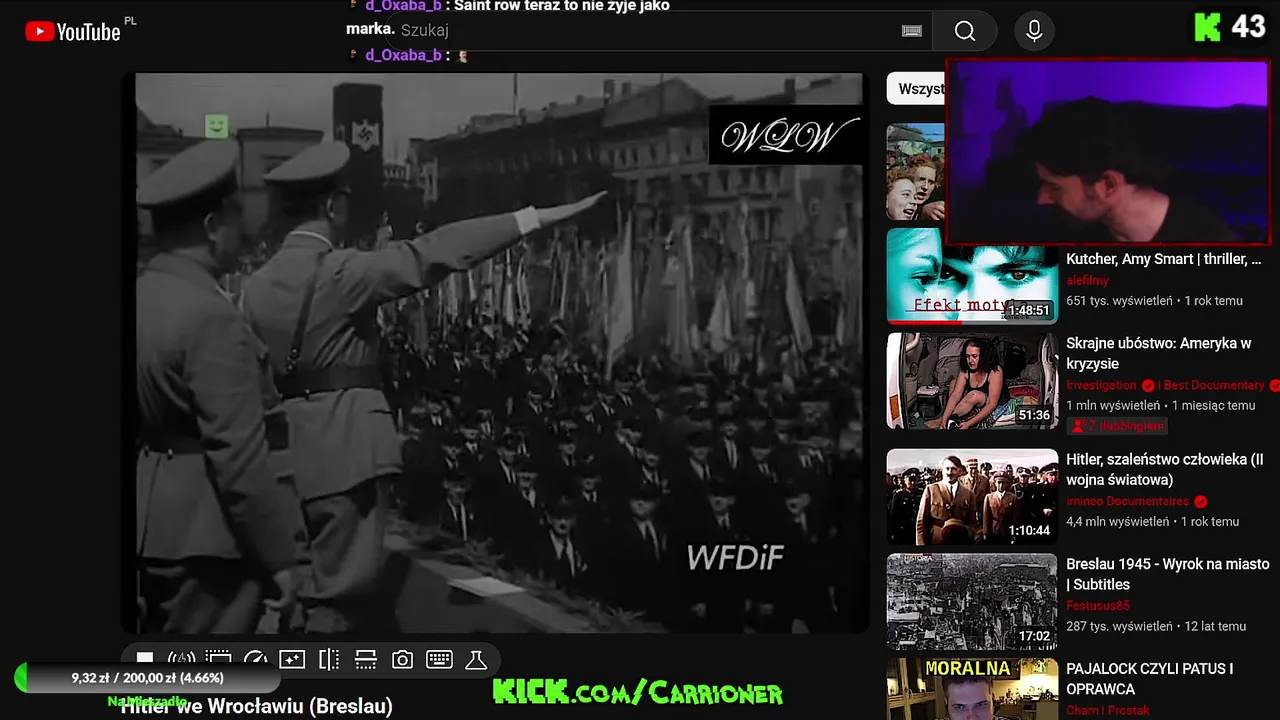Open playback speed gauge icon
The height and width of the screenshot is (720, 1280).
(x=255, y=659)
